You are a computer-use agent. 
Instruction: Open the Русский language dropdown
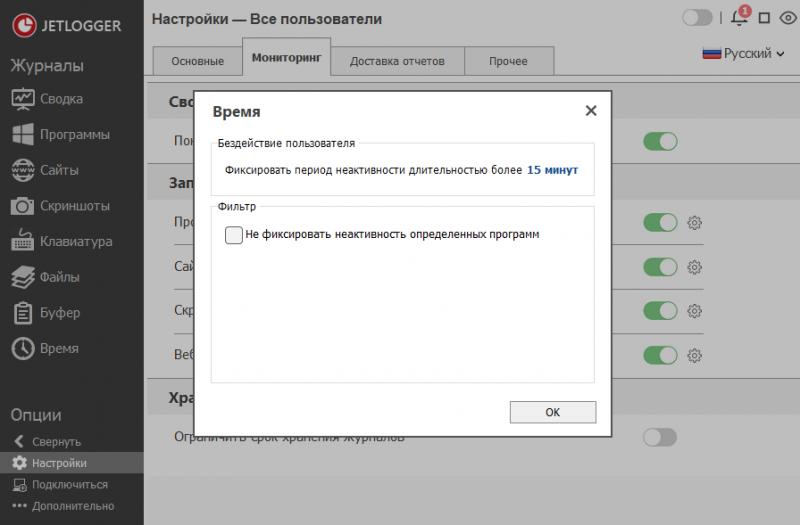click(743, 53)
